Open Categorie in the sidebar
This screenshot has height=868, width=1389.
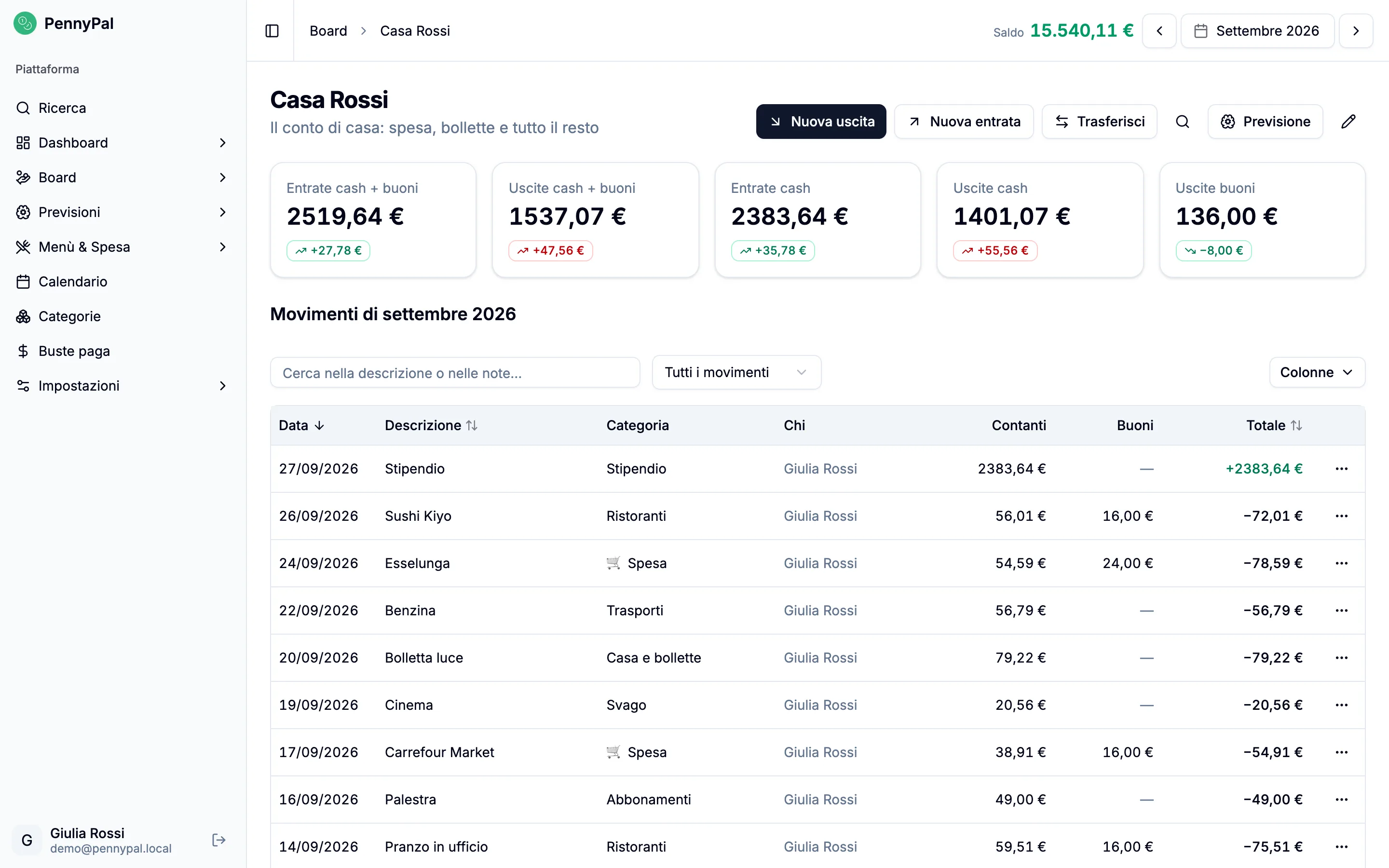(x=123, y=316)
